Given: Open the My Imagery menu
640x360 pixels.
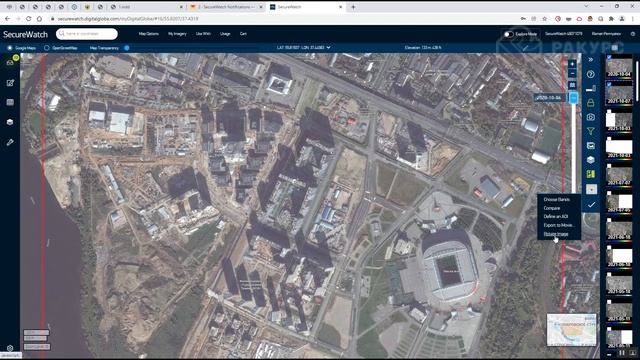Looking at the screenshot, I should point(177,34).
